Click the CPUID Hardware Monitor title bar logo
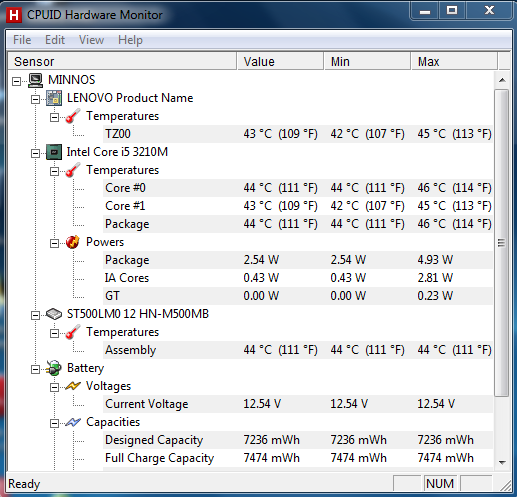 click(14, 15)
